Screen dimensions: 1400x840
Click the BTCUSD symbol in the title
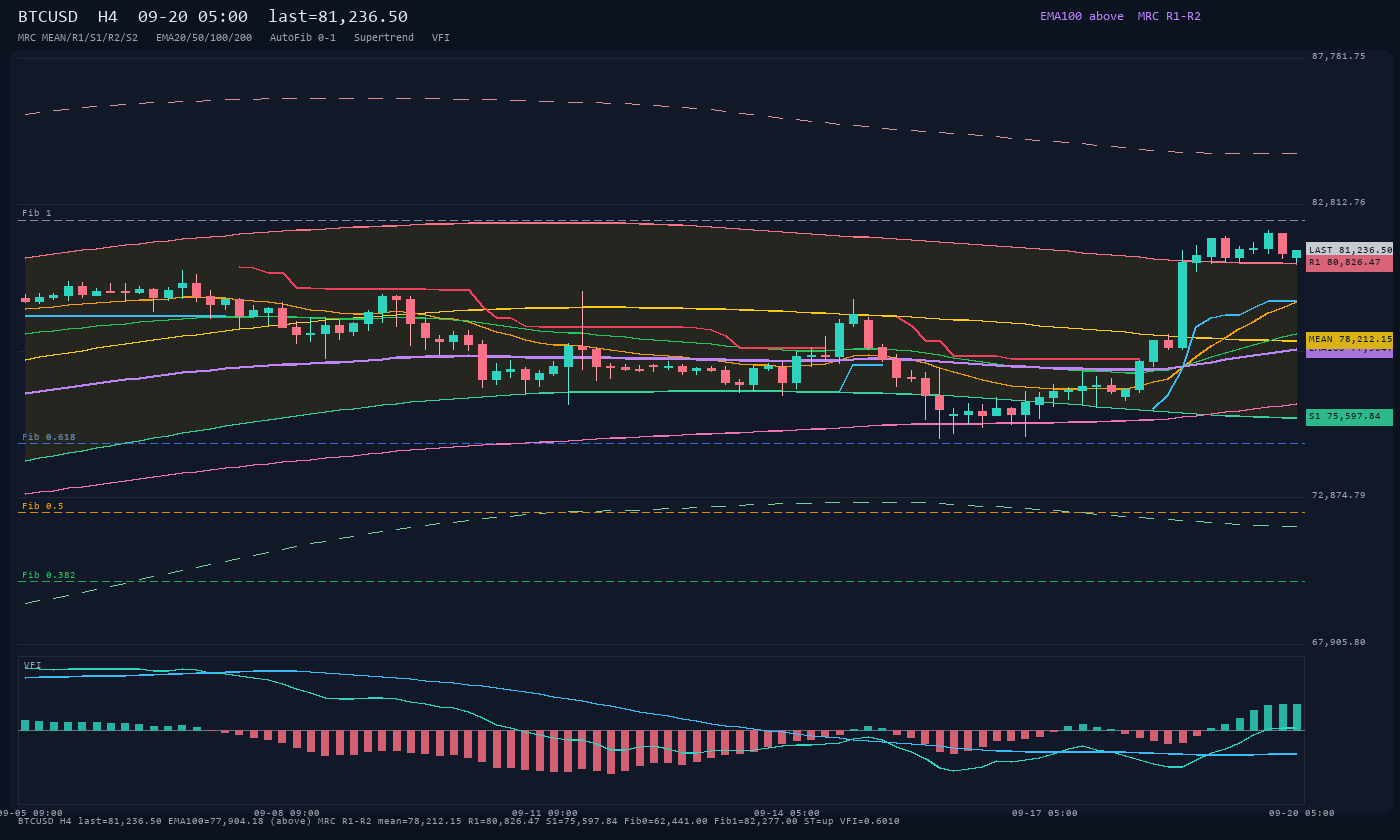[48, 16]
